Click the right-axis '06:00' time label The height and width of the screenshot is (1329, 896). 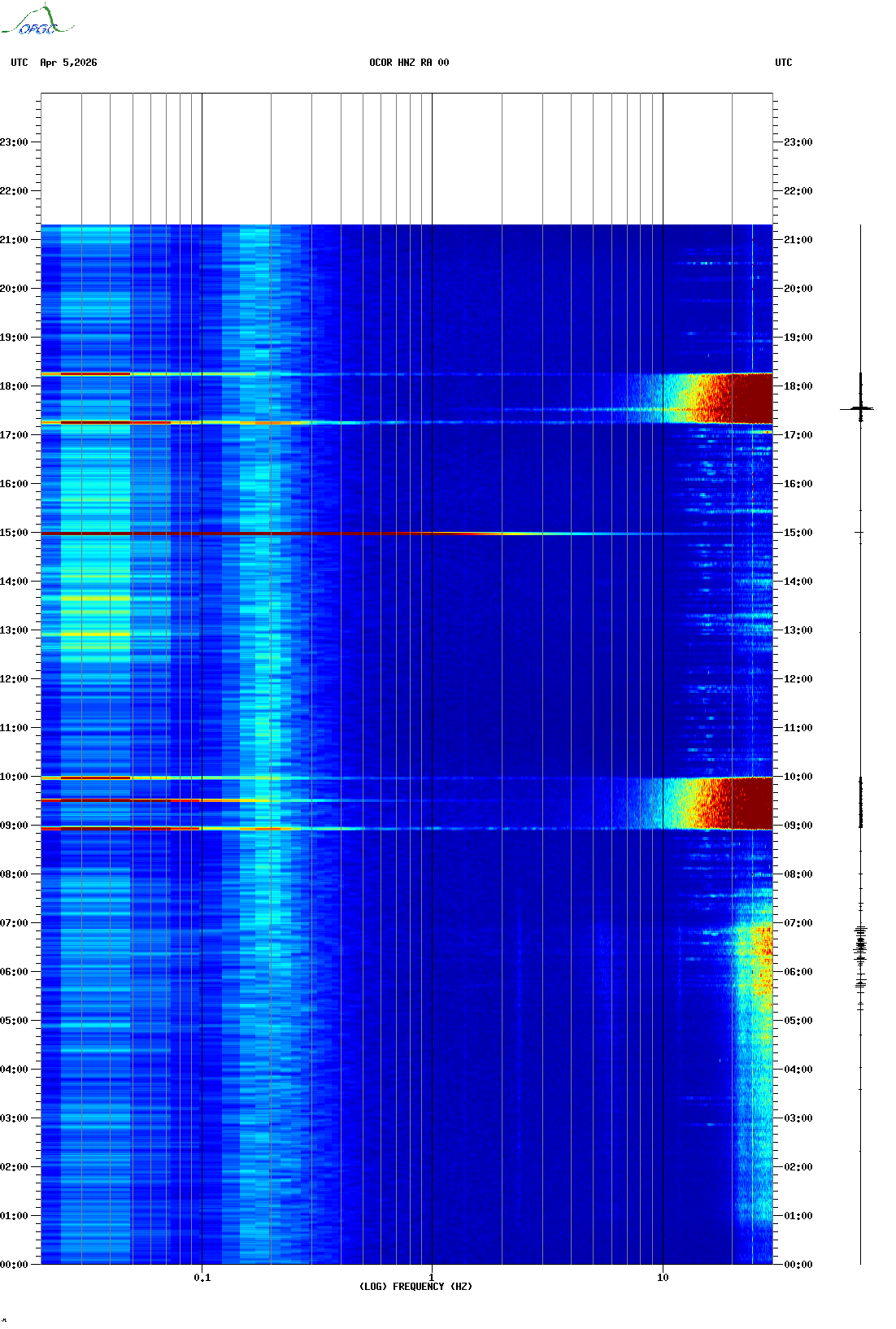(798, 972)
